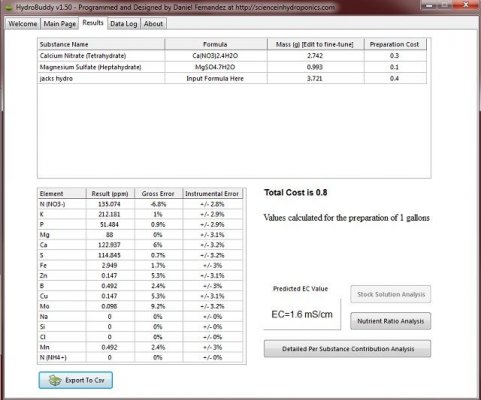Click formula Ca(NO3)2.4H2O cell
The width and height of the screenshot is (481, 400).
tap(216, 56)
